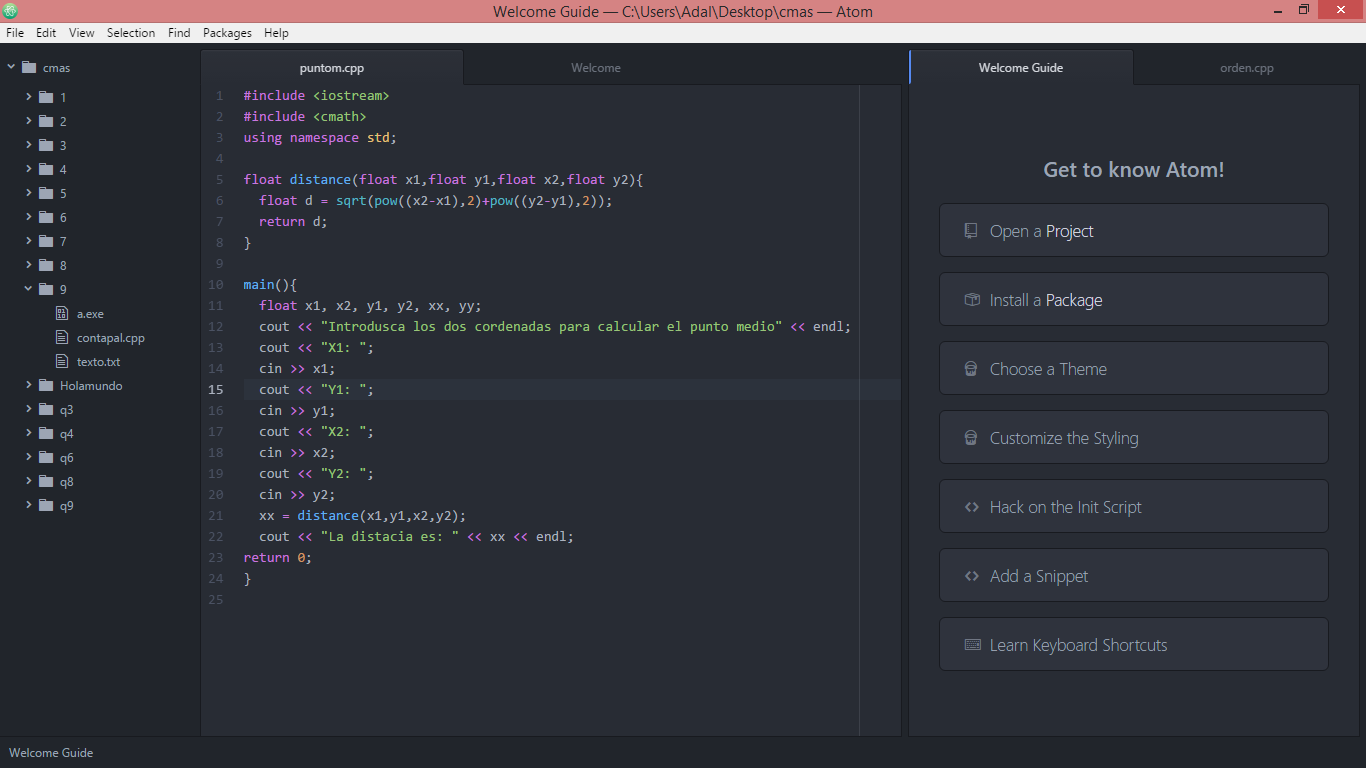The width and height of the screenshot is (1366, 768).
Task: Click the folder icon for folder 2
Action: [x=46, y=121]
